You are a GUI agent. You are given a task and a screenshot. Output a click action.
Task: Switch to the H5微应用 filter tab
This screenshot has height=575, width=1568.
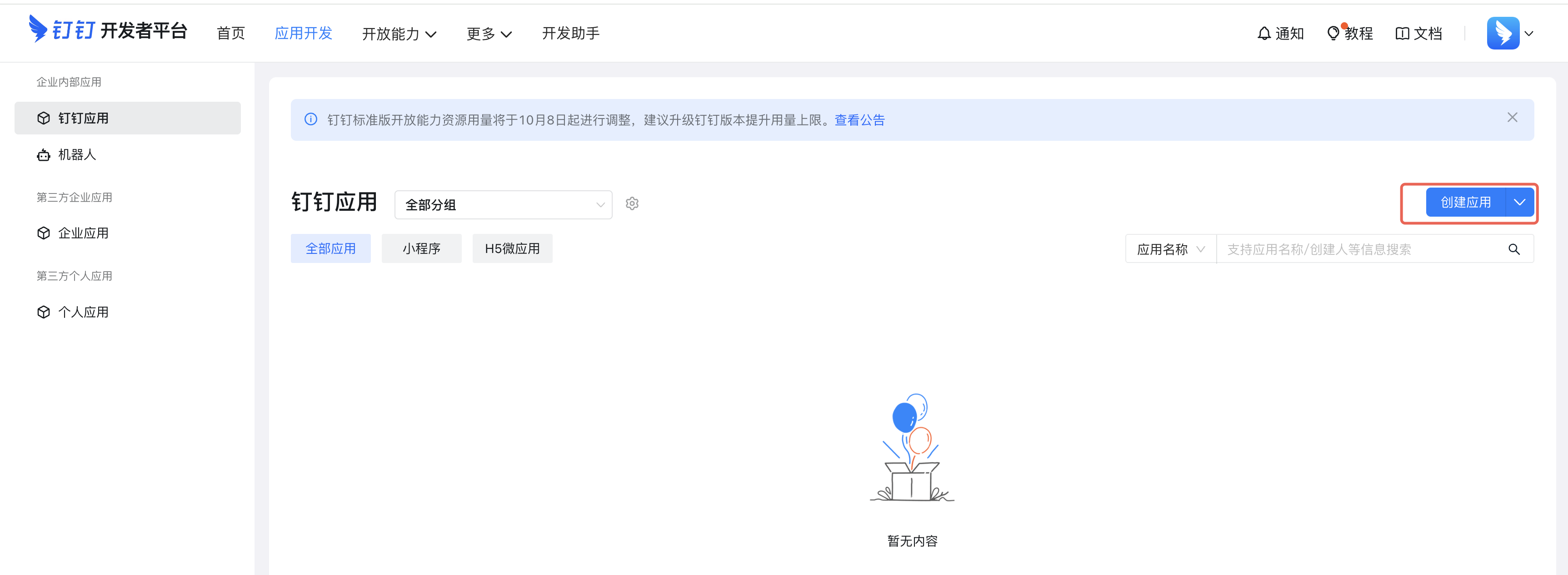click(x=512, y=248)
